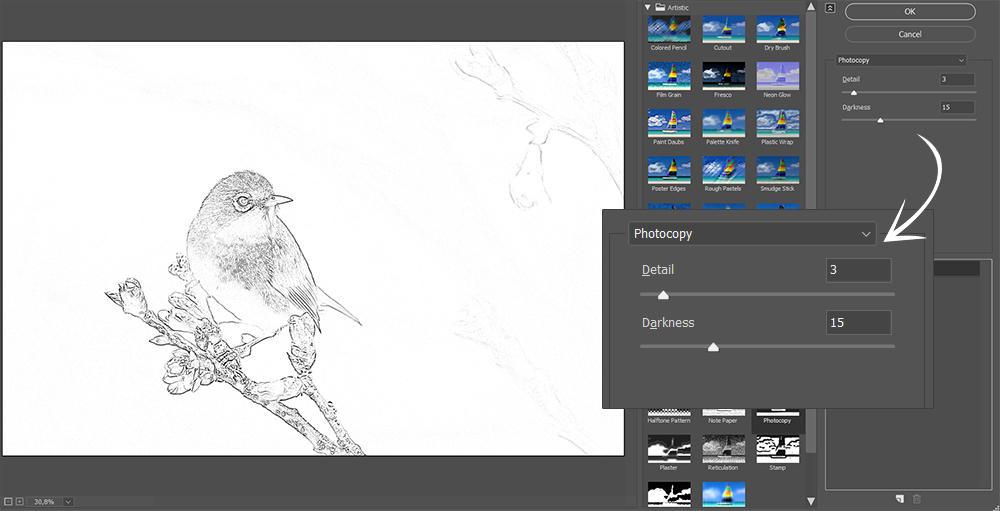
Task: Cancel the Filter Gallery dialog
Action: [910, 34]
